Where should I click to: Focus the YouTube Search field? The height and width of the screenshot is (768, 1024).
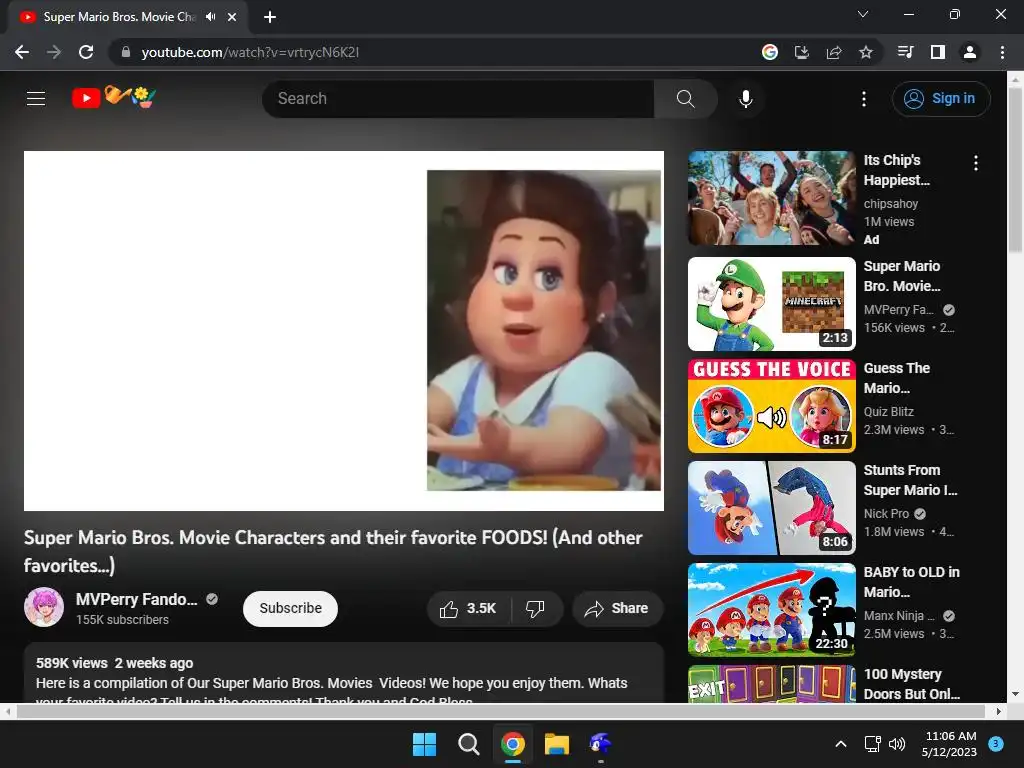click(458, 99)
